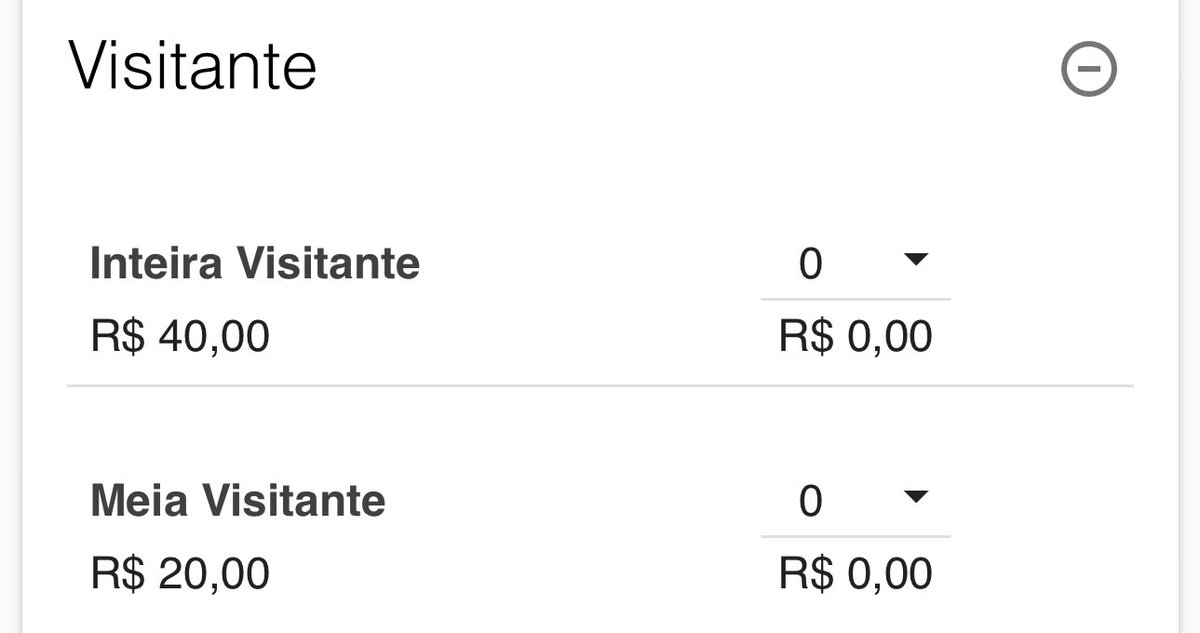Open the Meia Visitante quantity dropdown arrow
This screenshot has height=633, width=1200.
[x=915, y=497]
